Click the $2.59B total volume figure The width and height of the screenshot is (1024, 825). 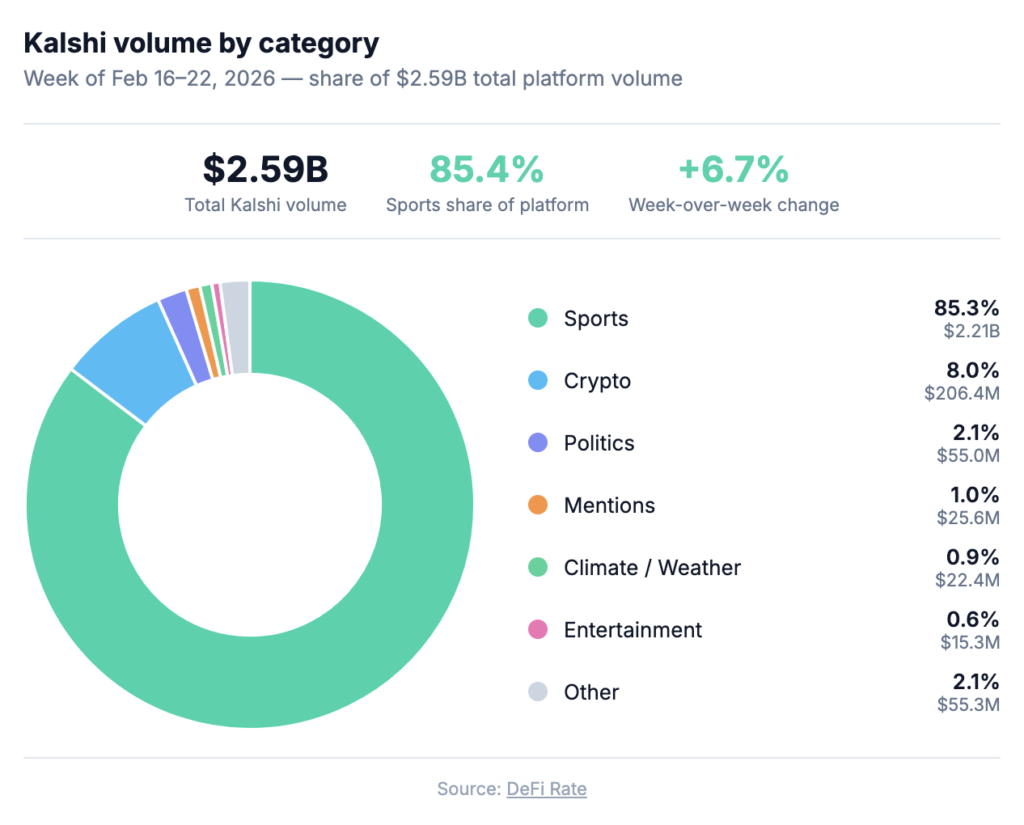click(x=265, y=170)
